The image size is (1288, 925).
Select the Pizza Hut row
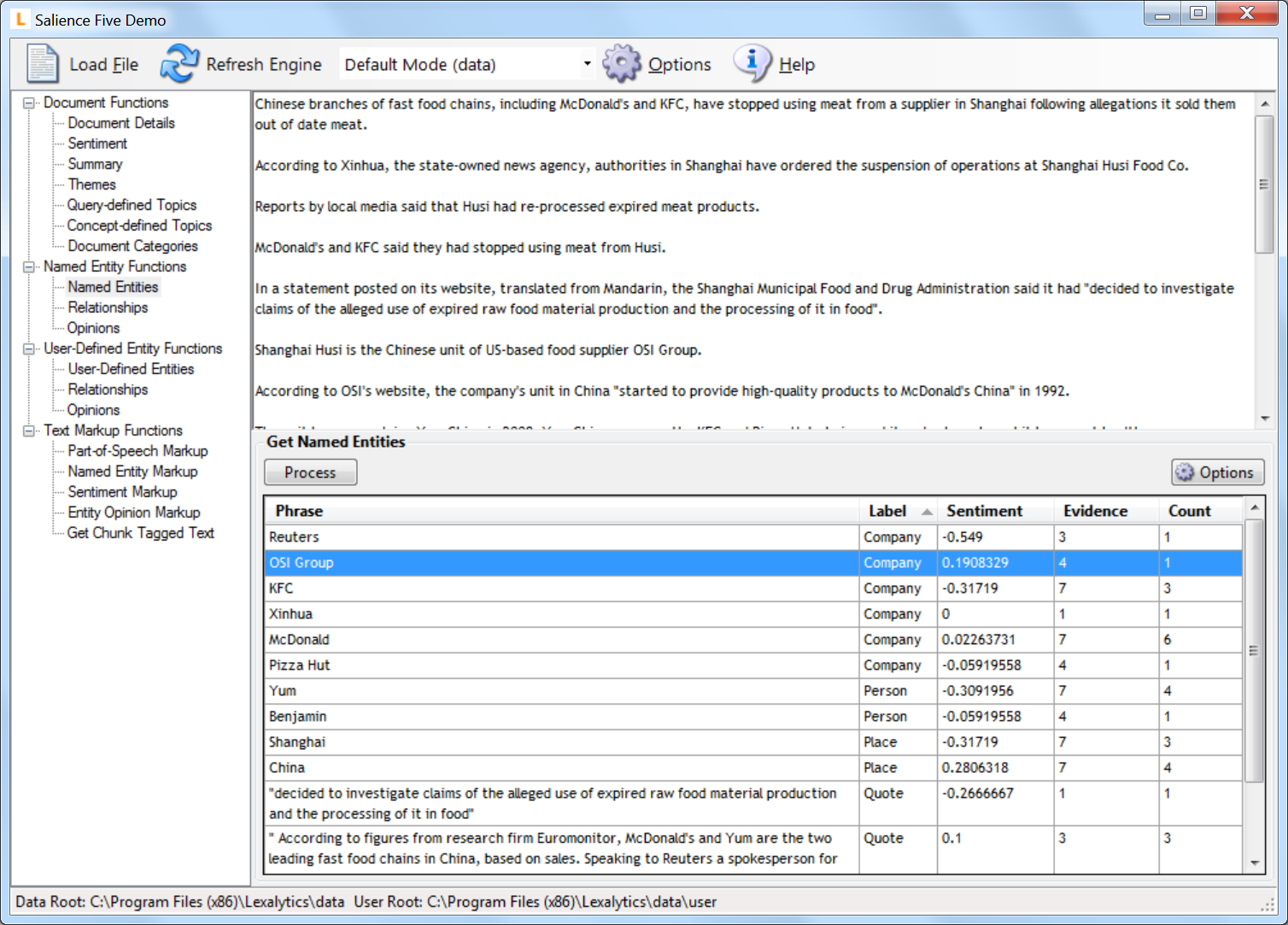coord(753,665)
